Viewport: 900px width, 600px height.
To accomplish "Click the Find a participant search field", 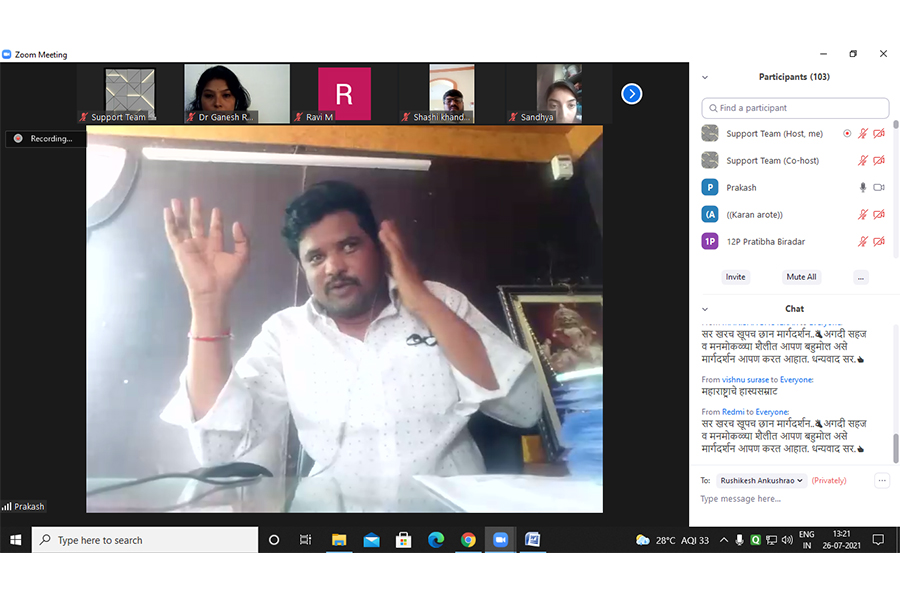I will (x=795, y=108).
